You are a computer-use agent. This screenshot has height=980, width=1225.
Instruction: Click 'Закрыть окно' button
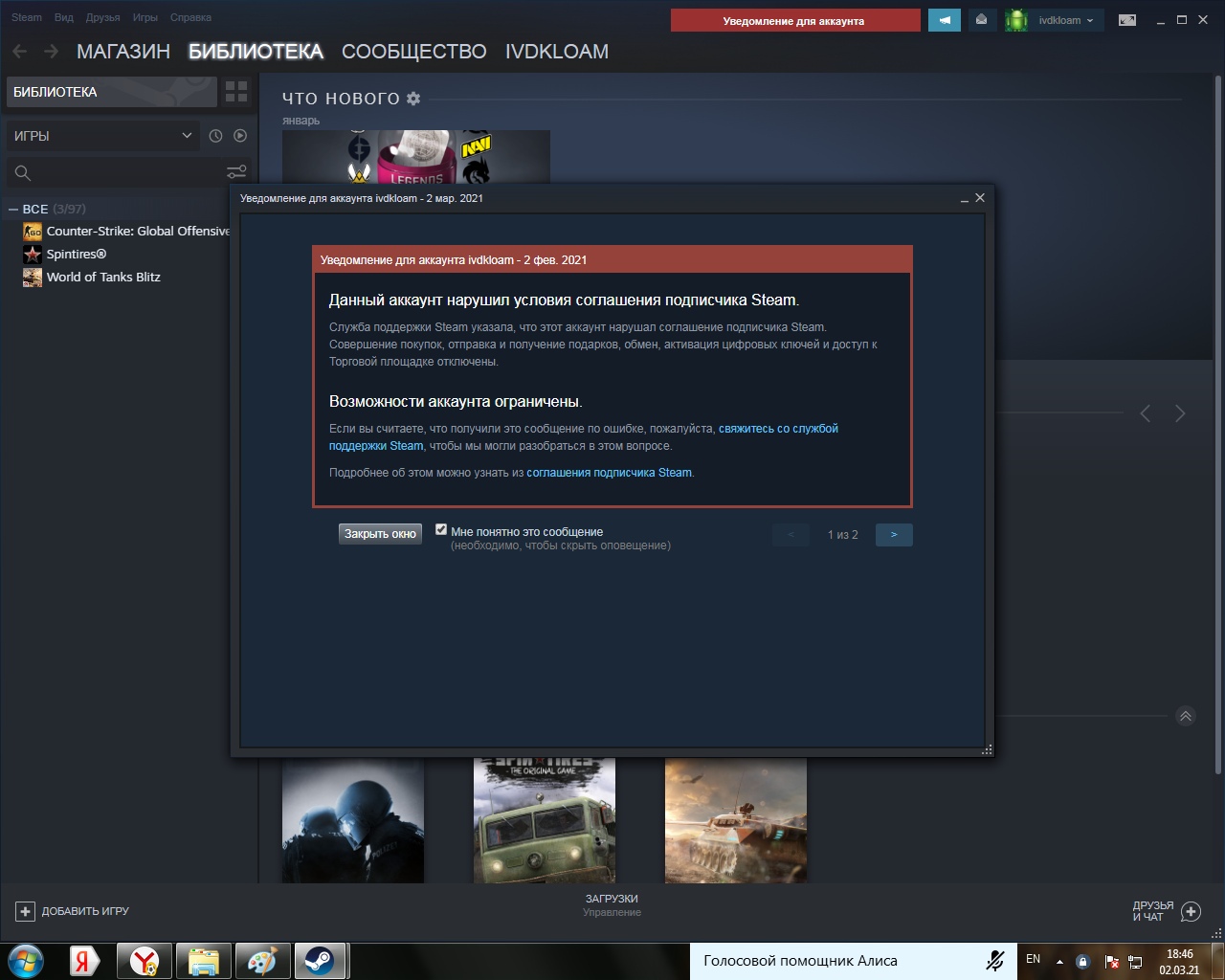point(380,534)
